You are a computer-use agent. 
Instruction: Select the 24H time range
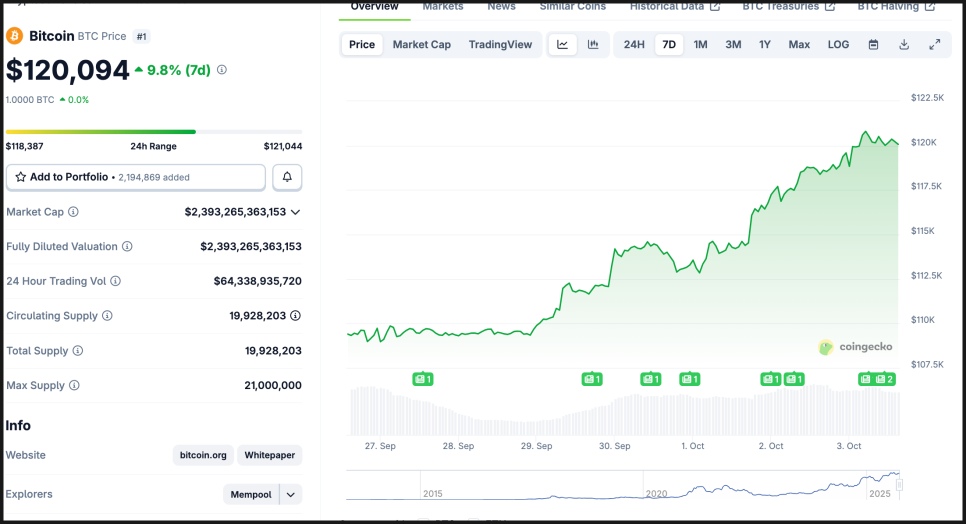coord(634,45)
